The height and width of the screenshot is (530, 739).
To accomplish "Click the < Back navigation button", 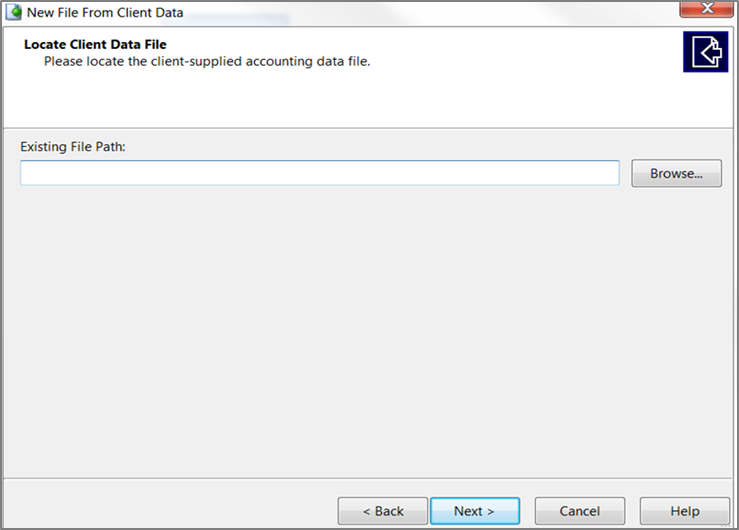I will pos(383,511).
